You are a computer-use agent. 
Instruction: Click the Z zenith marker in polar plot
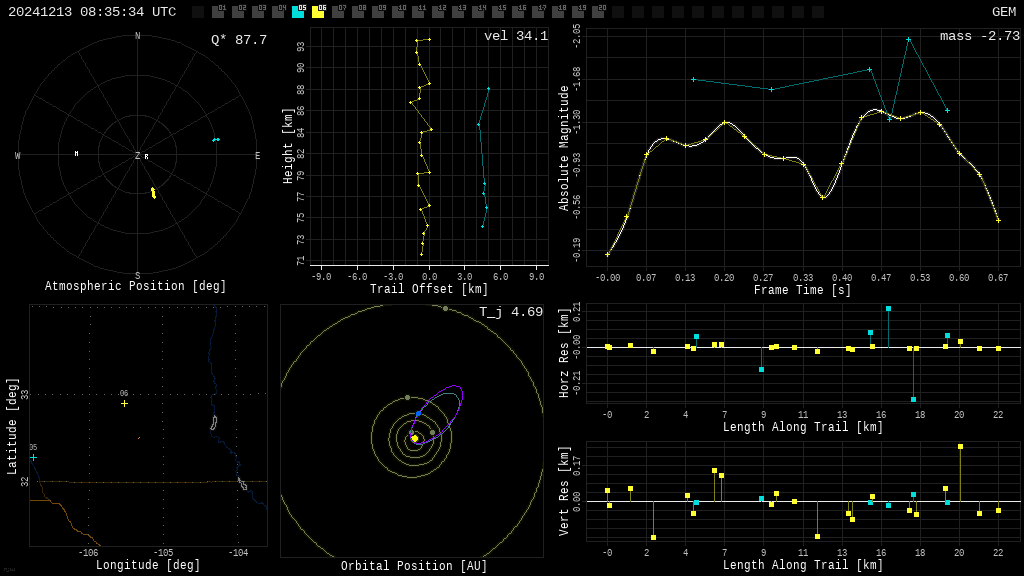point(138,156)
